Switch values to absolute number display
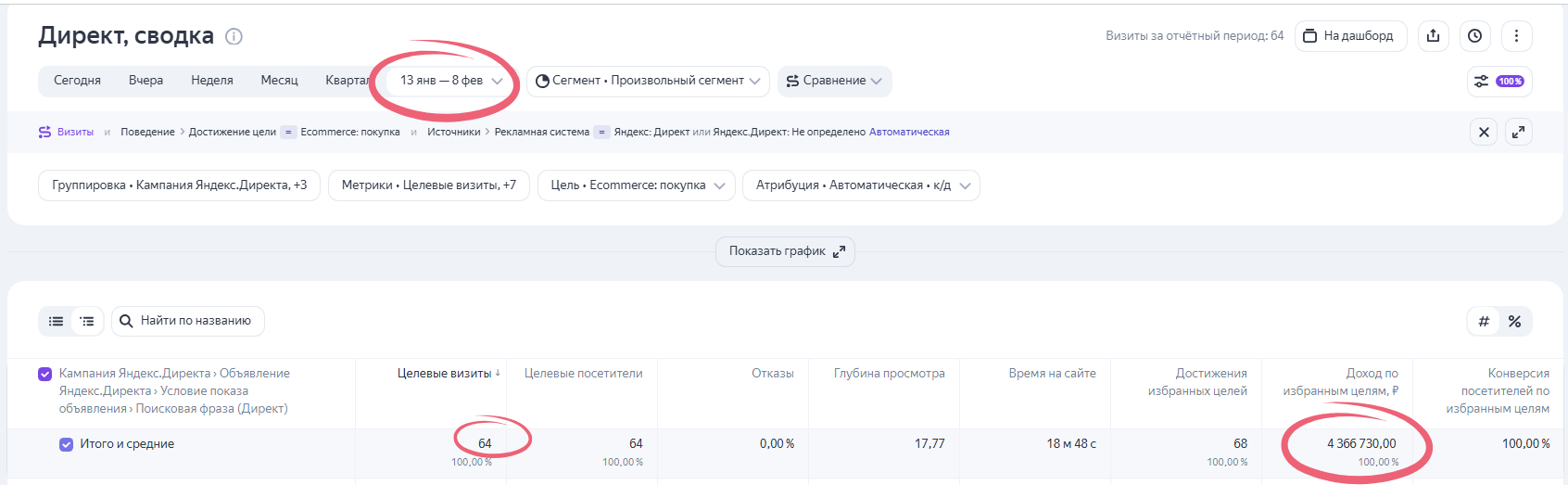 pyautogui.click(x=1484, y=321)
